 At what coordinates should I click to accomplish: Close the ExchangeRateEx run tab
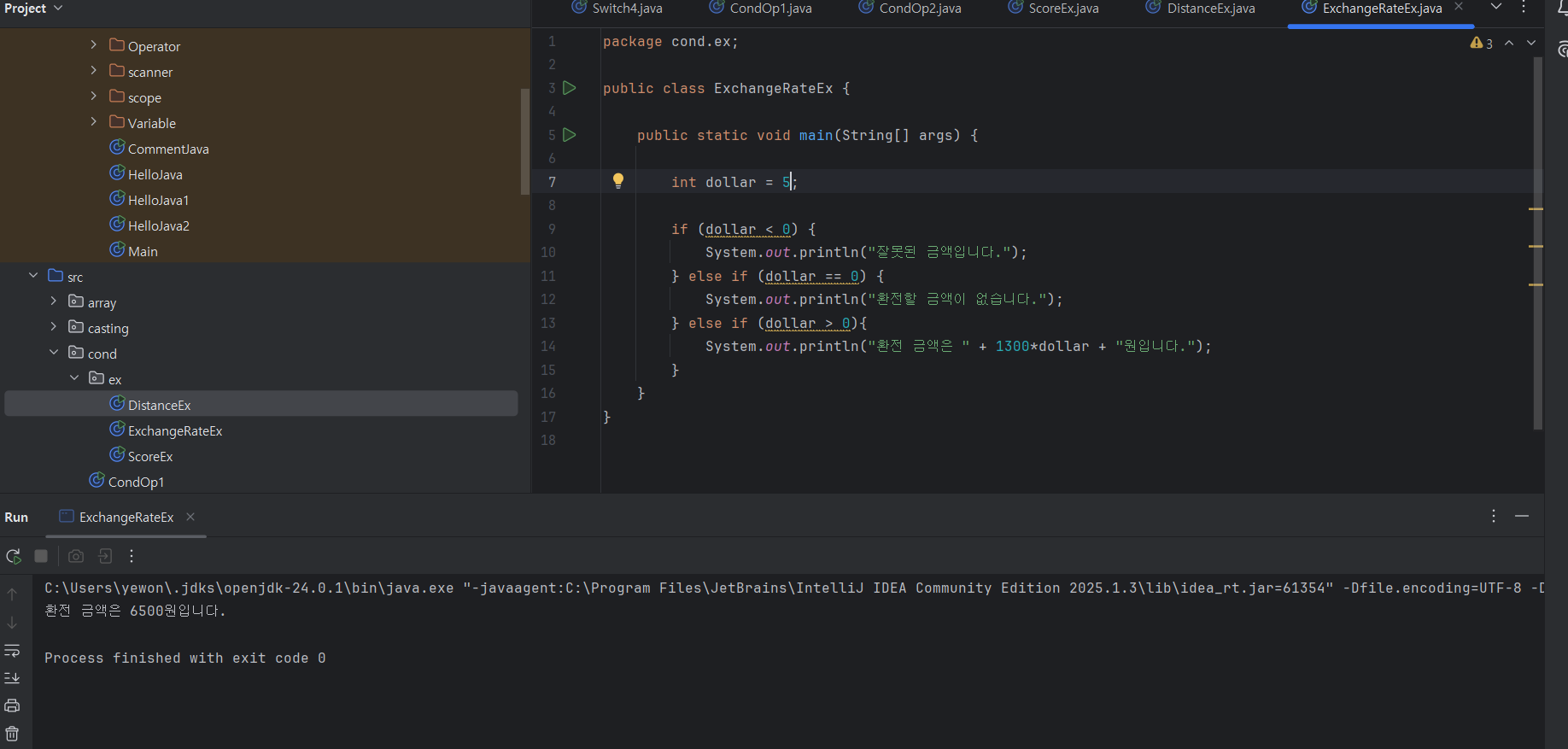190,517
